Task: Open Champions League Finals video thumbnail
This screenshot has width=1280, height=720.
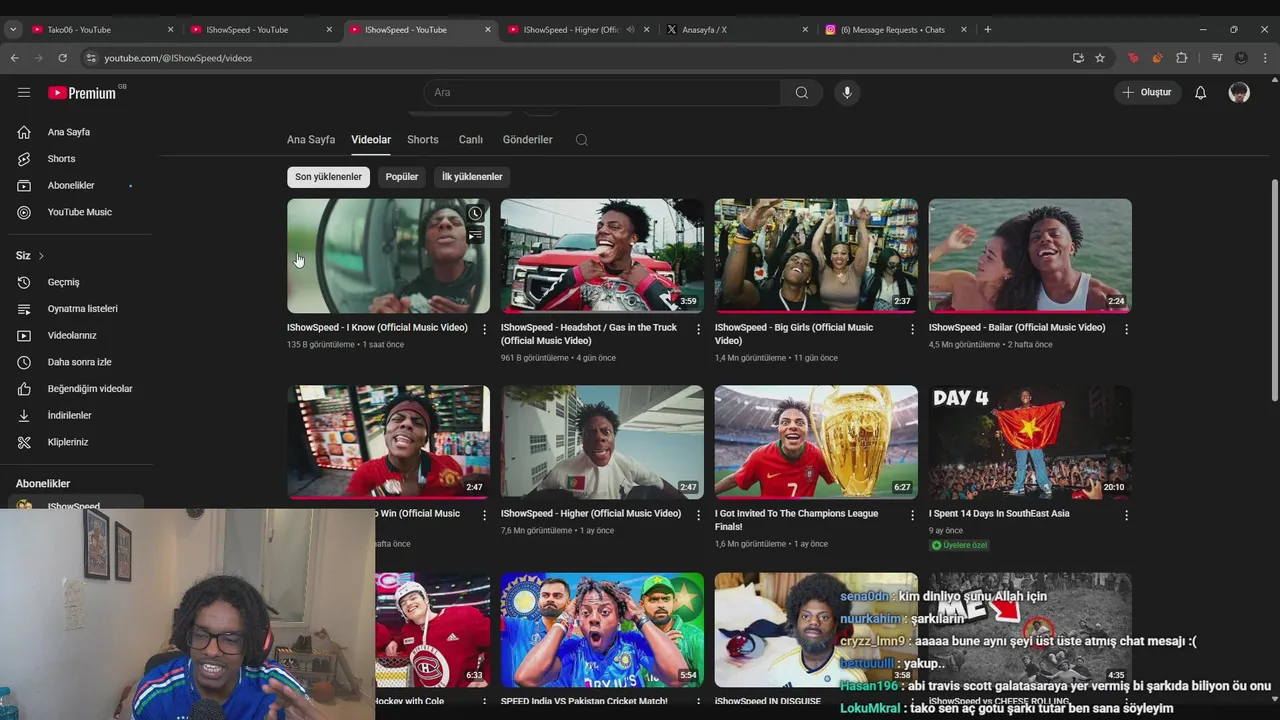Action: click(x=816, y=442)
